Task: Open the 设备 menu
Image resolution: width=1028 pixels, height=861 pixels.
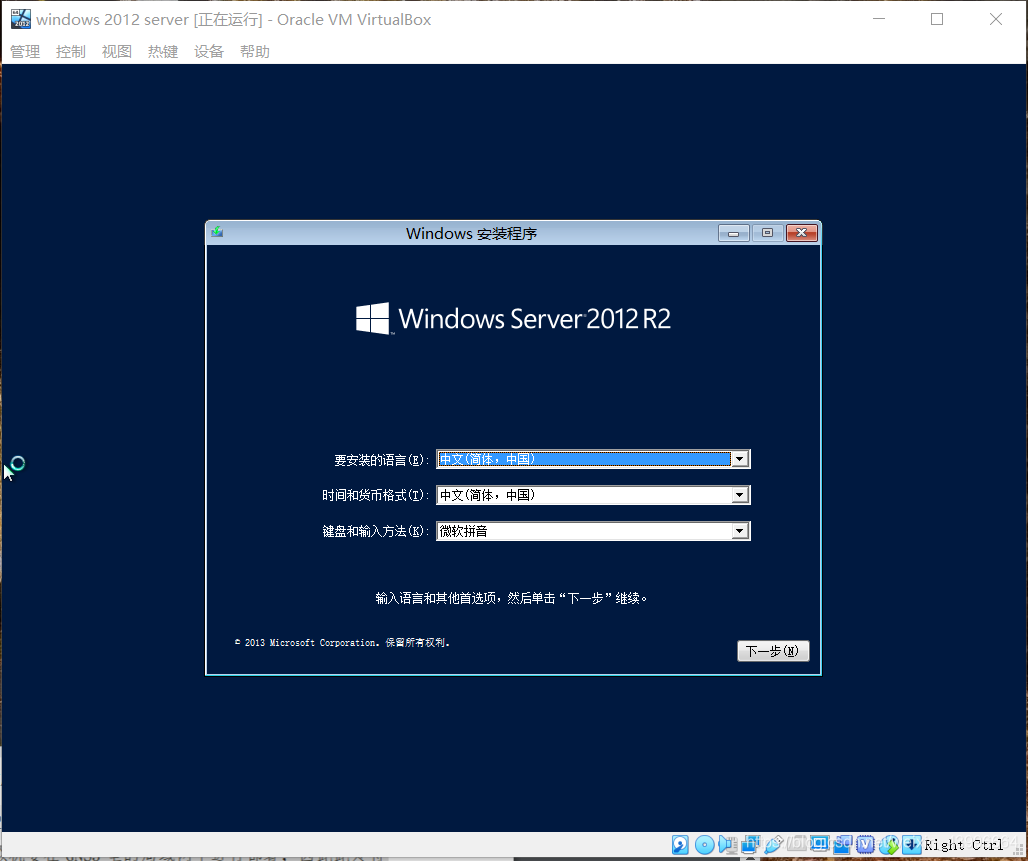Action: coord(208,52)
